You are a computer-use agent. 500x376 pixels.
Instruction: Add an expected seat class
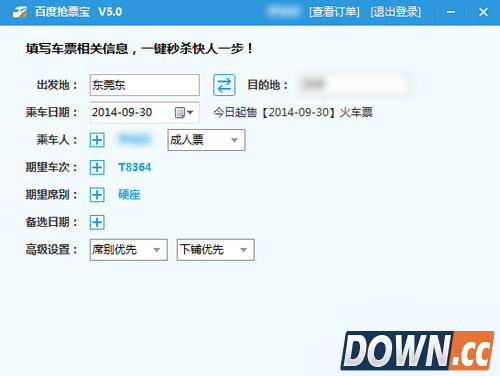click(97, 195)
